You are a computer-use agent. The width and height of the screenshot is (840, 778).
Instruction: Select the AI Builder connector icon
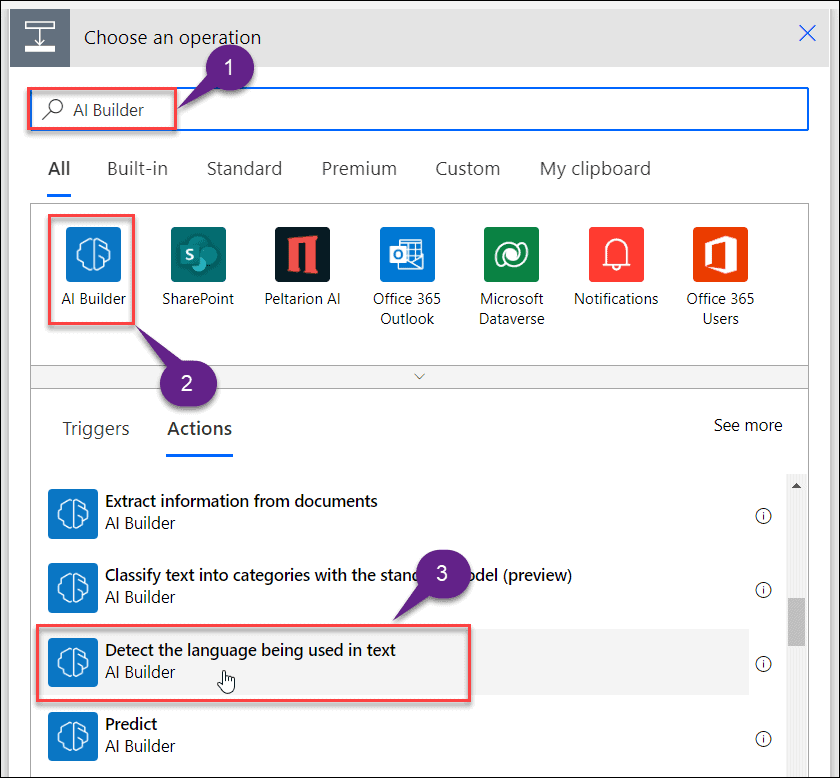click(93, 254)
